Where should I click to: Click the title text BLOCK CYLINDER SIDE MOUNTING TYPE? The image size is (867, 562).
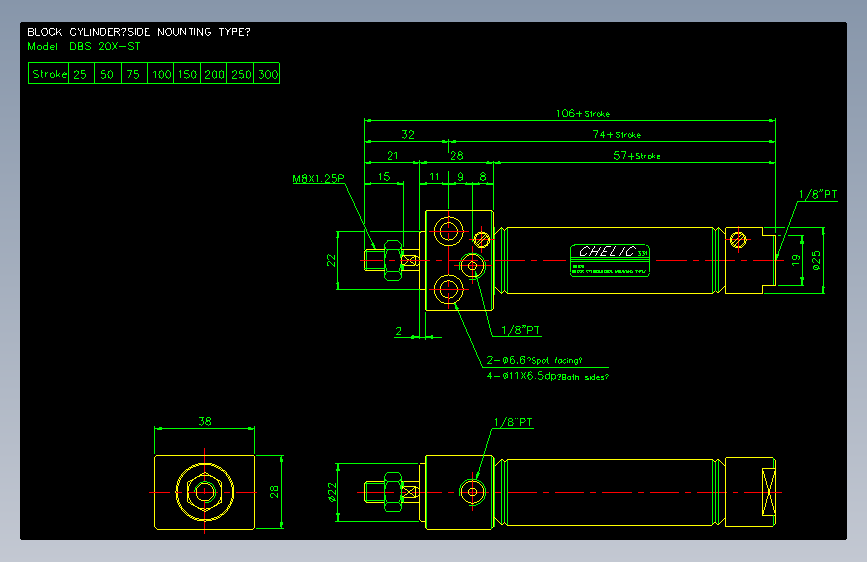139,32
